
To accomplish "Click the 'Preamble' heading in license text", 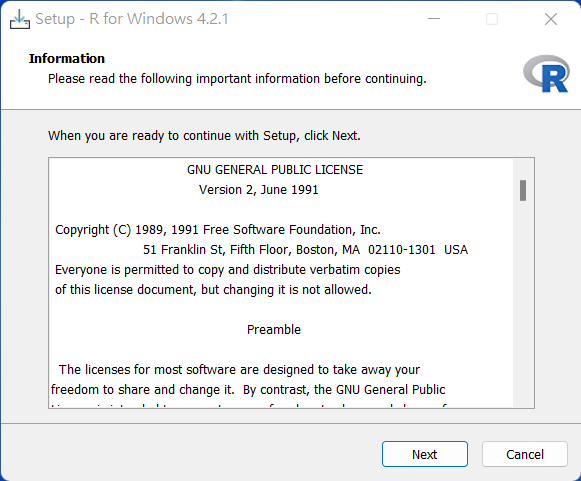I will (274, 330).
